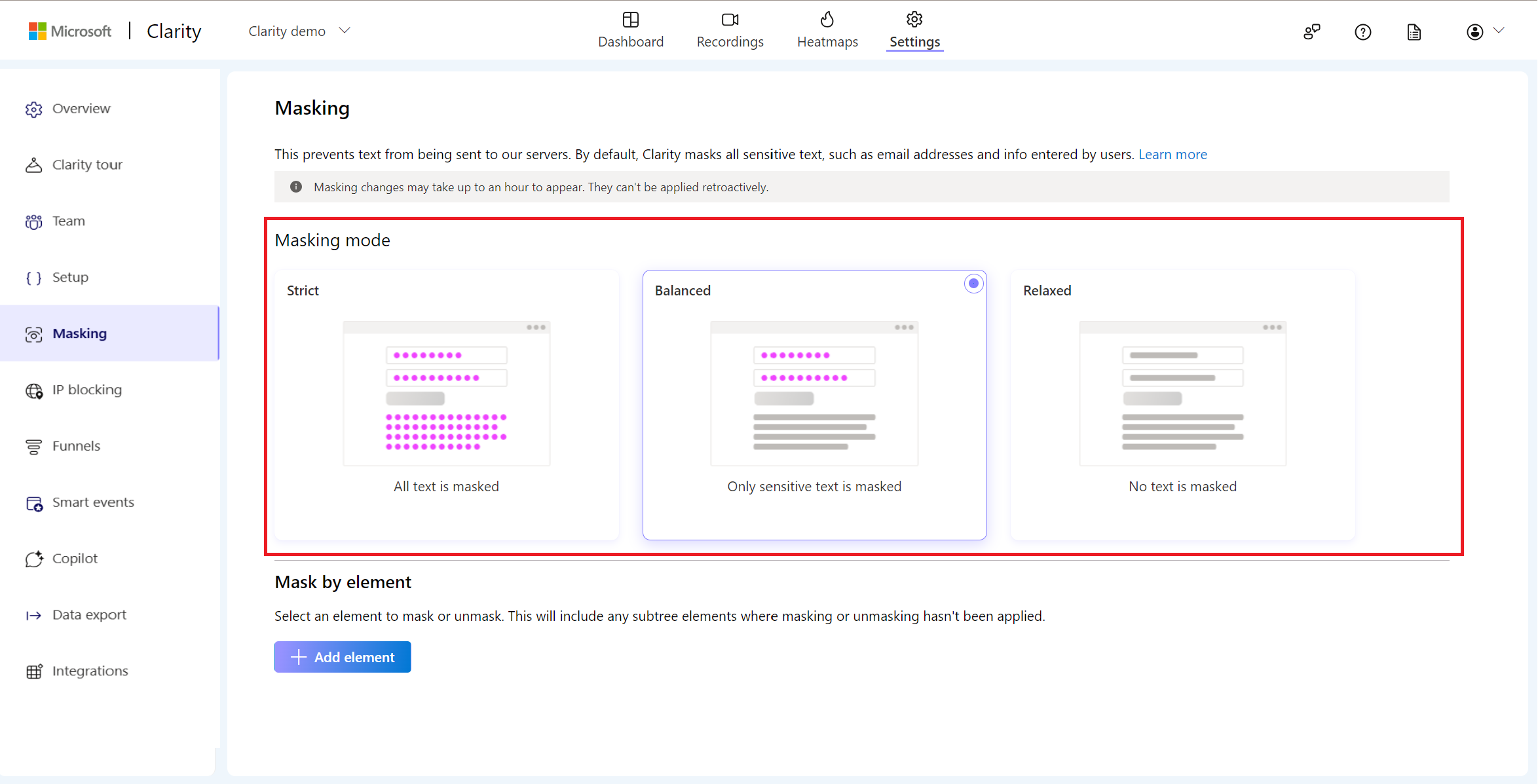Open the Heatmaps tab
Screen dimensions: 1538x784
click(827, 30)
